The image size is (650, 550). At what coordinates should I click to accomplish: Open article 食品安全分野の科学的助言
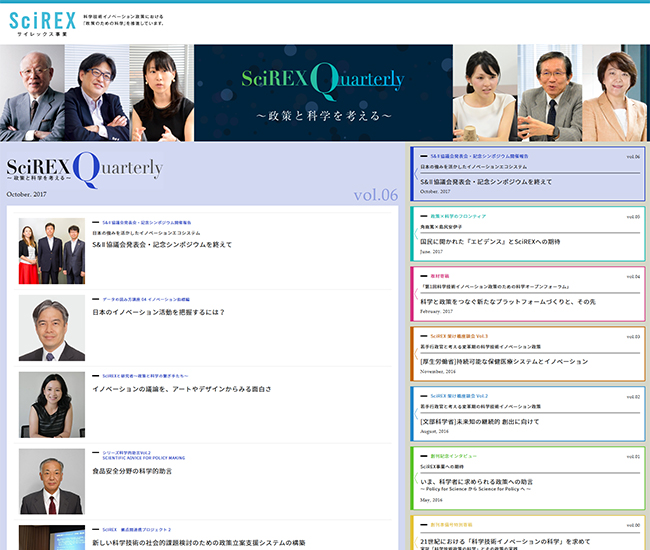click(x=132, y=471)
